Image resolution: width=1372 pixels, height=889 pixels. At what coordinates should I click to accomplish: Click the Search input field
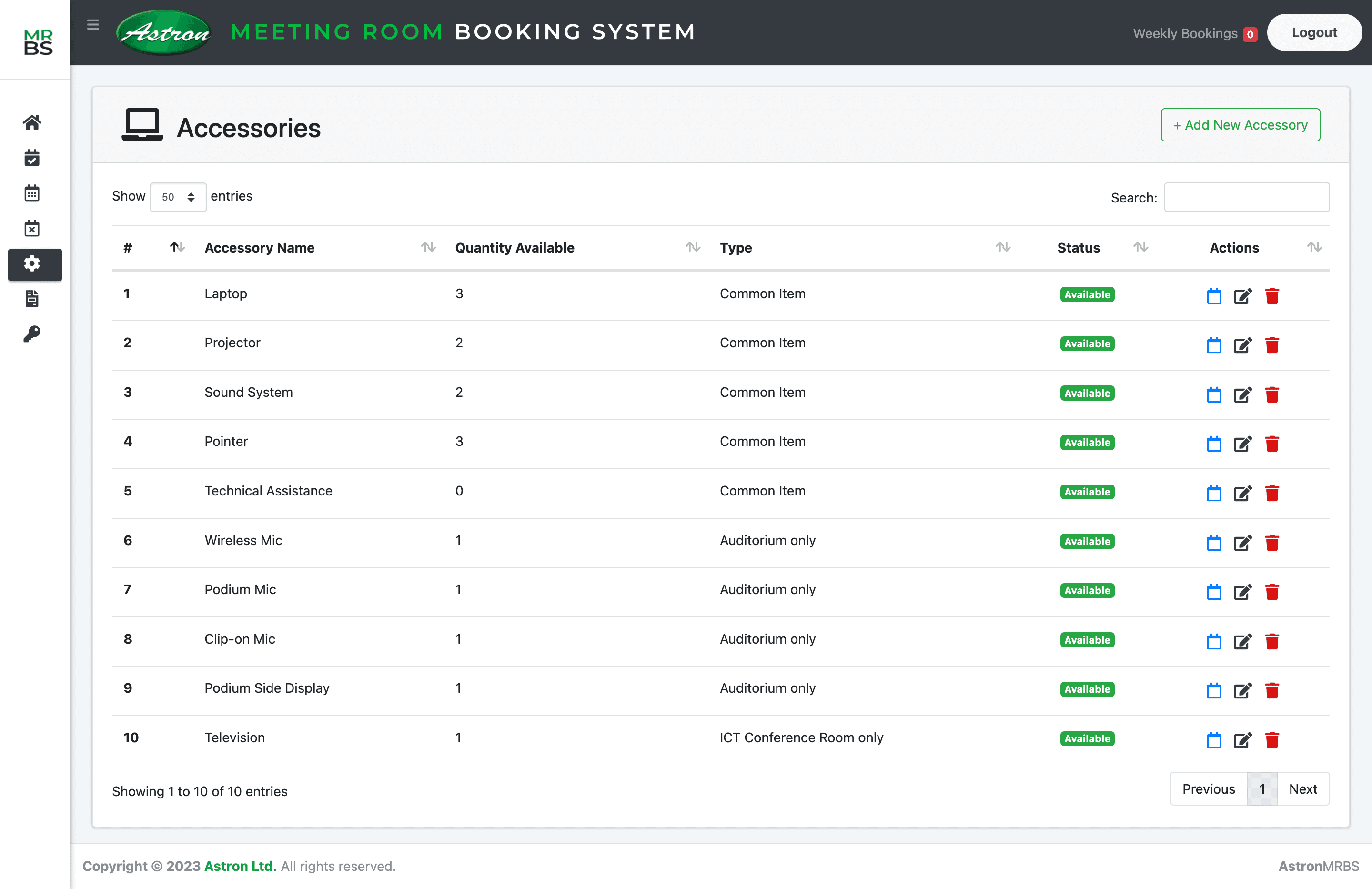click(1246, 198)
